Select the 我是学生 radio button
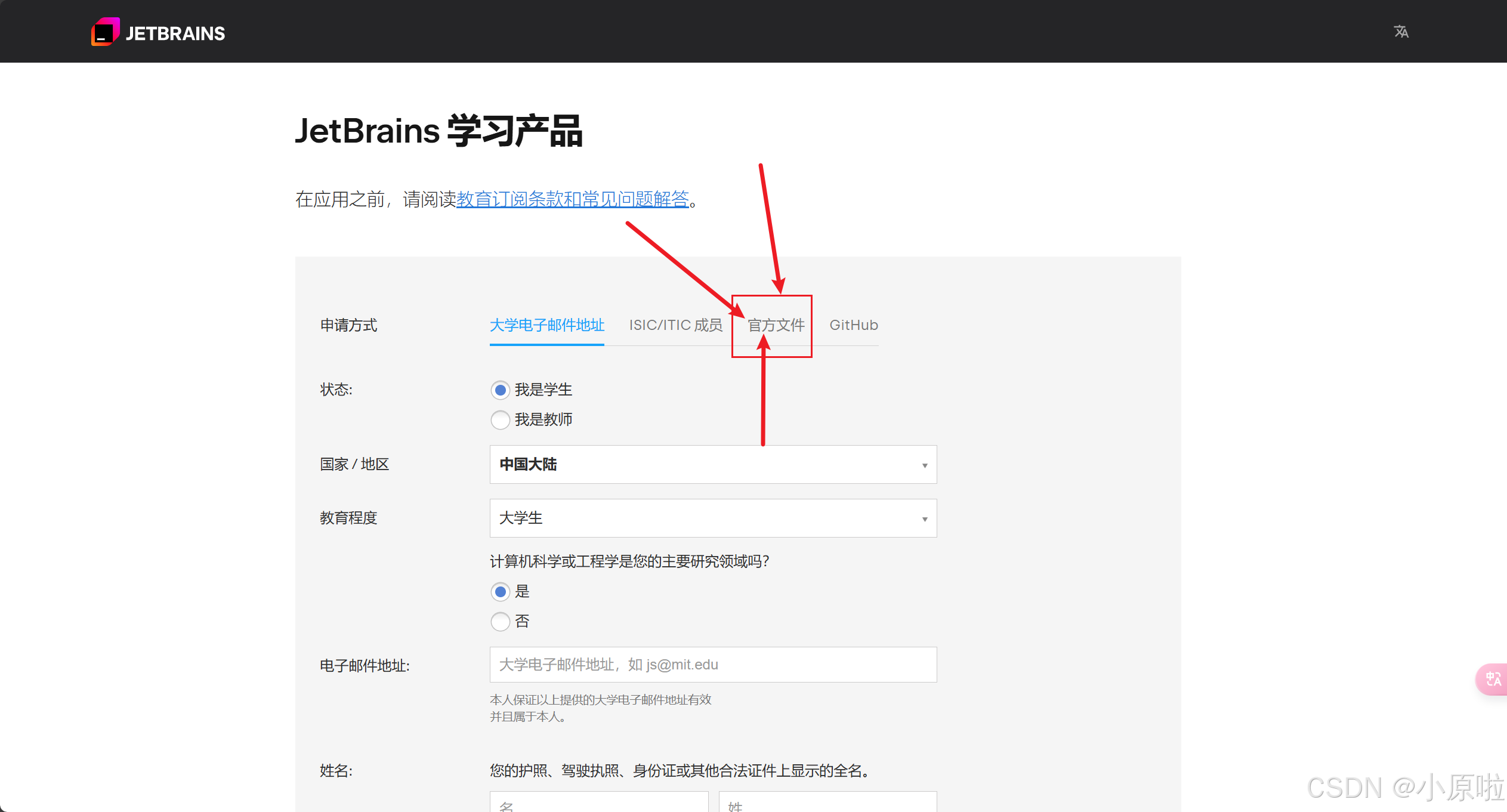The height and width of the screenshot is (812, 1507). click(500, 390)
